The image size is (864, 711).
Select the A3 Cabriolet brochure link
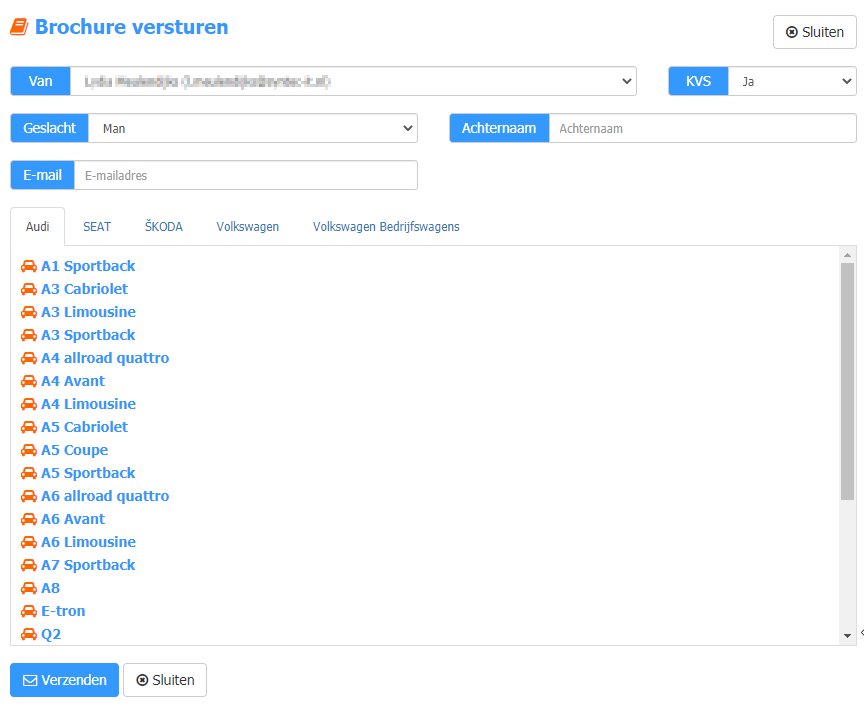(x=84, y=289)
